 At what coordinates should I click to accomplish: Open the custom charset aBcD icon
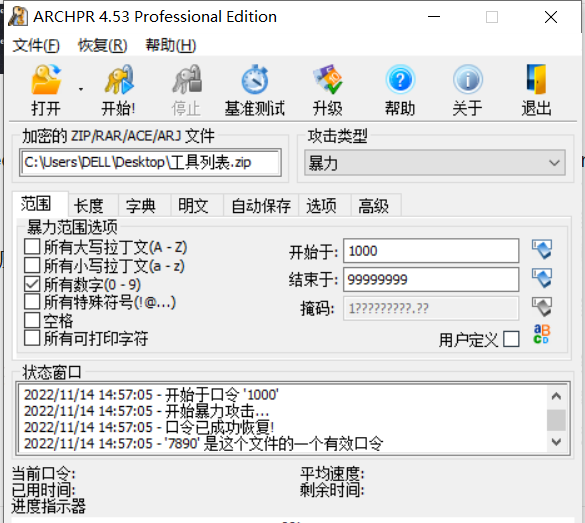(x=541, y=334)
